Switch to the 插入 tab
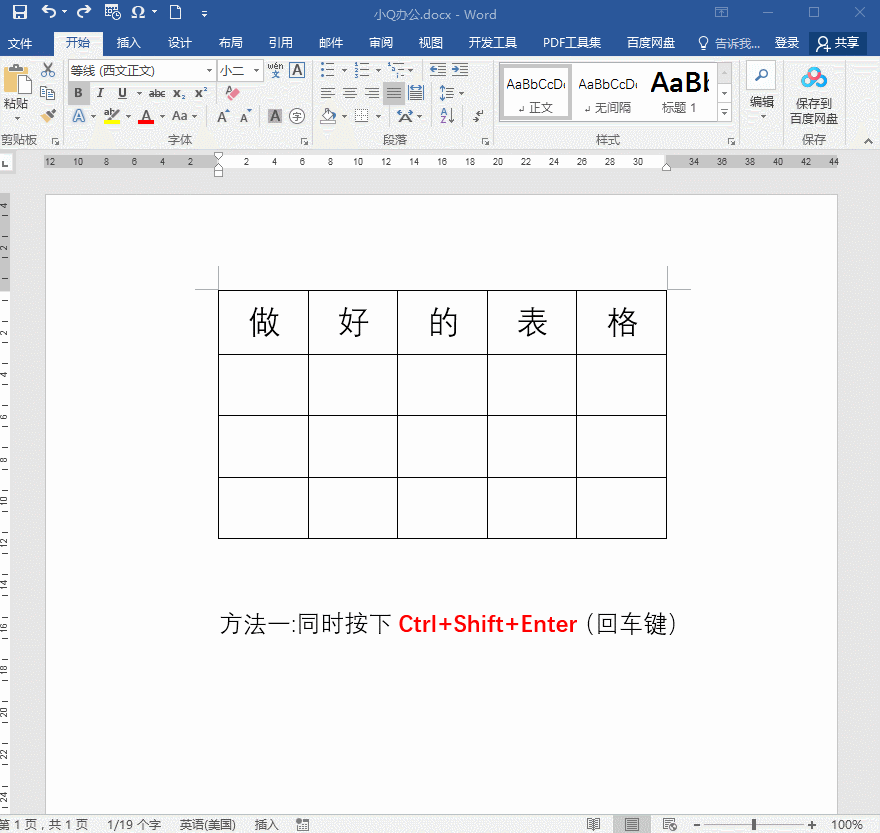 (128, 43)
